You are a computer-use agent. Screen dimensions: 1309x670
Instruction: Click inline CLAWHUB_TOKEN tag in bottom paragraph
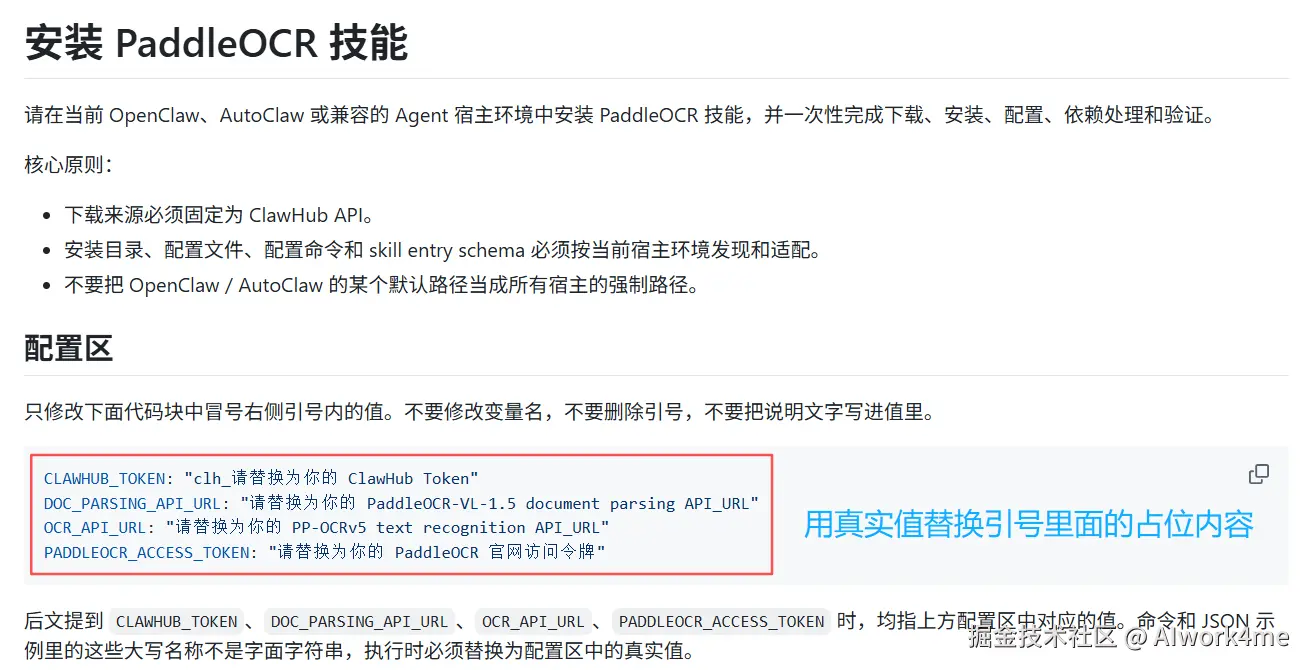tap(177, 622)
